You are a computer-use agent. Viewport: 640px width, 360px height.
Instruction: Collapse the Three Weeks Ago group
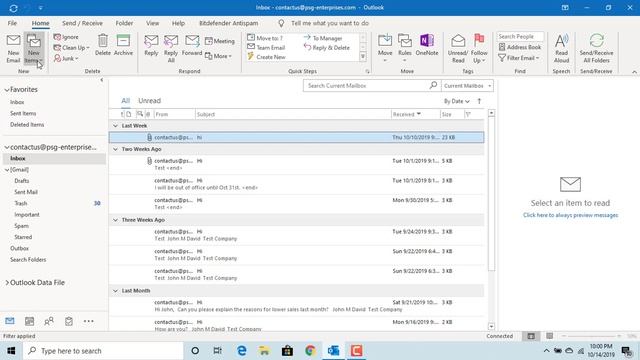click(x=116, y=220)
